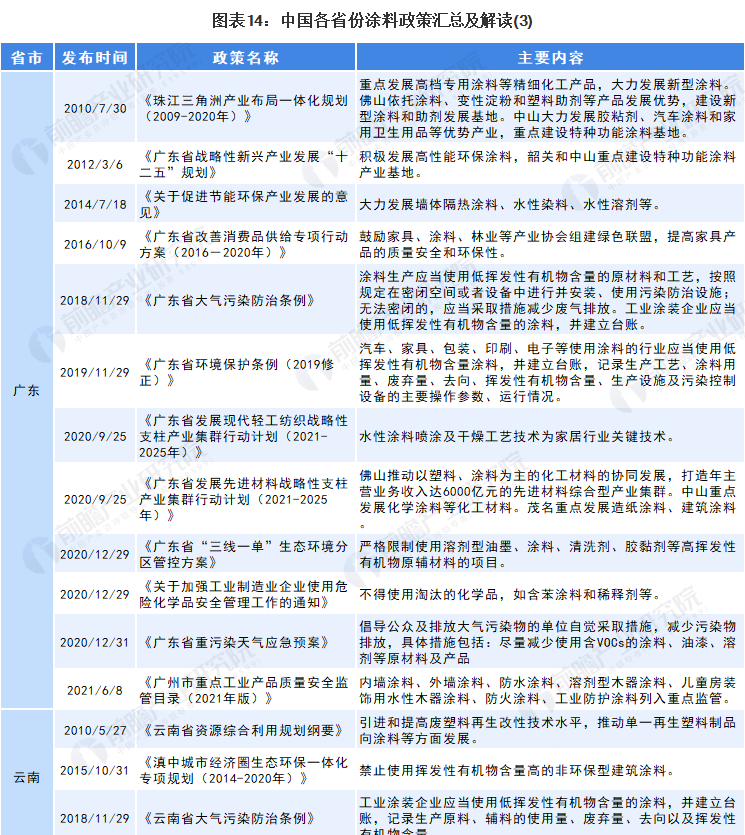Click policy 《广东省环境保护条例（2019修正）》

245,372
